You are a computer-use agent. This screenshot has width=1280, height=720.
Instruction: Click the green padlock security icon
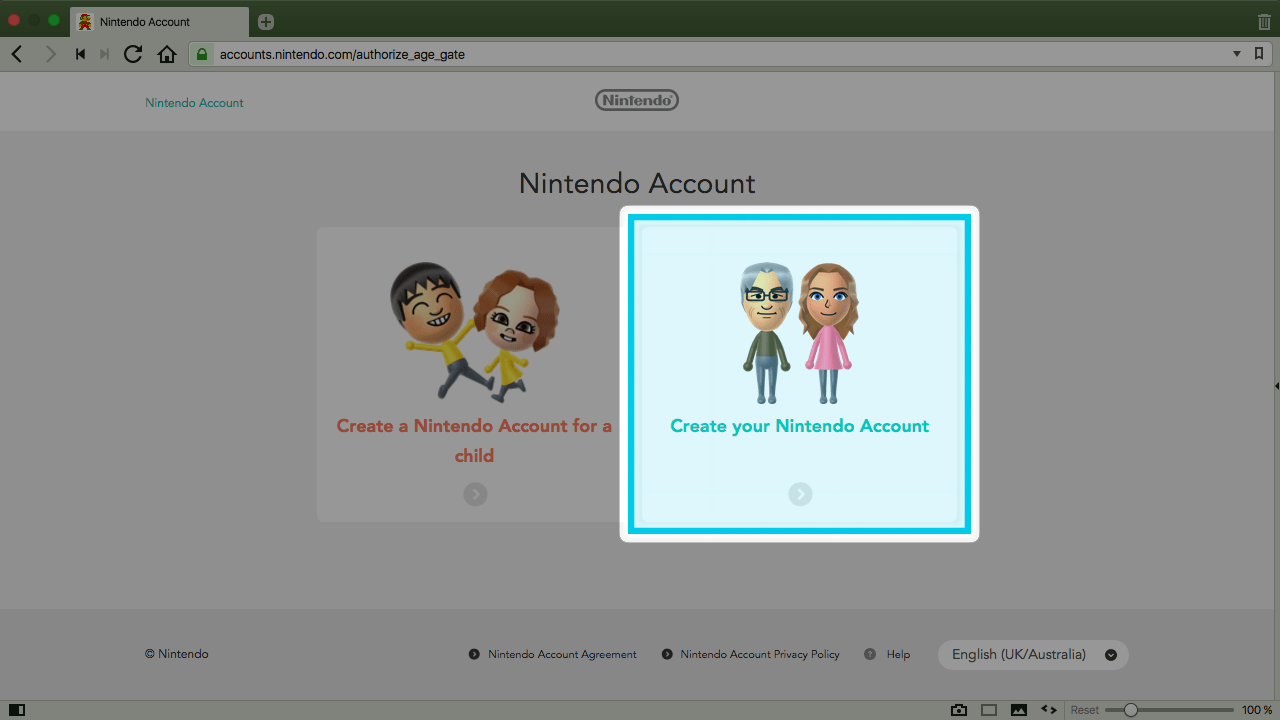203,54
